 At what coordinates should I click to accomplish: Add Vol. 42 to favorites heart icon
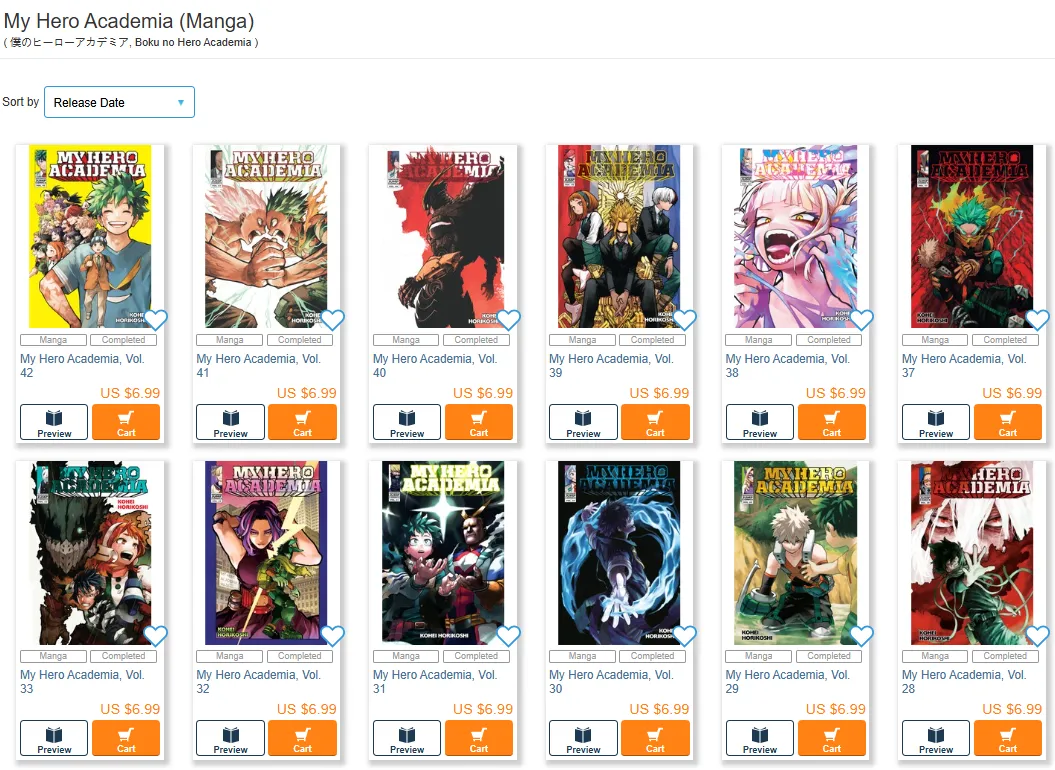[156, 320]
